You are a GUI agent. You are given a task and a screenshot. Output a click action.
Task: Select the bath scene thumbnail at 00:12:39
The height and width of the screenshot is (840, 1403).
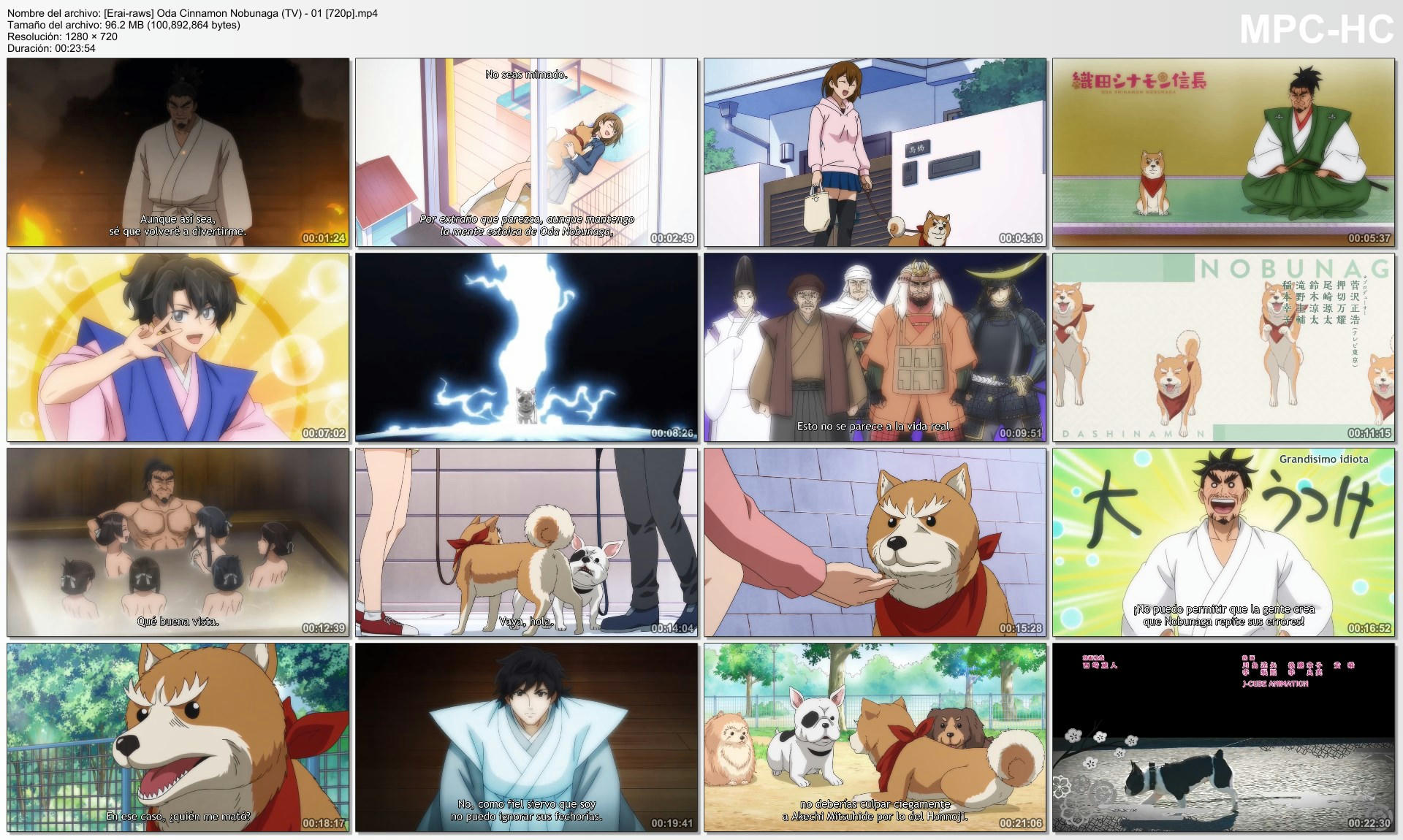tap(178, 543)
